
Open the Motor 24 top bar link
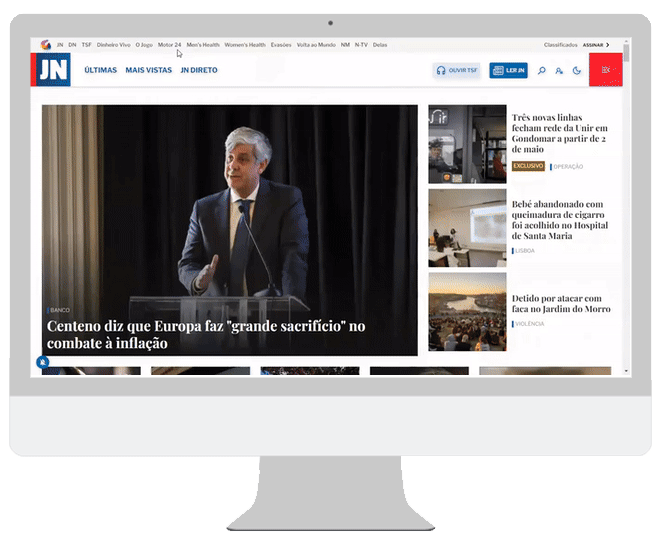(170, 45)
